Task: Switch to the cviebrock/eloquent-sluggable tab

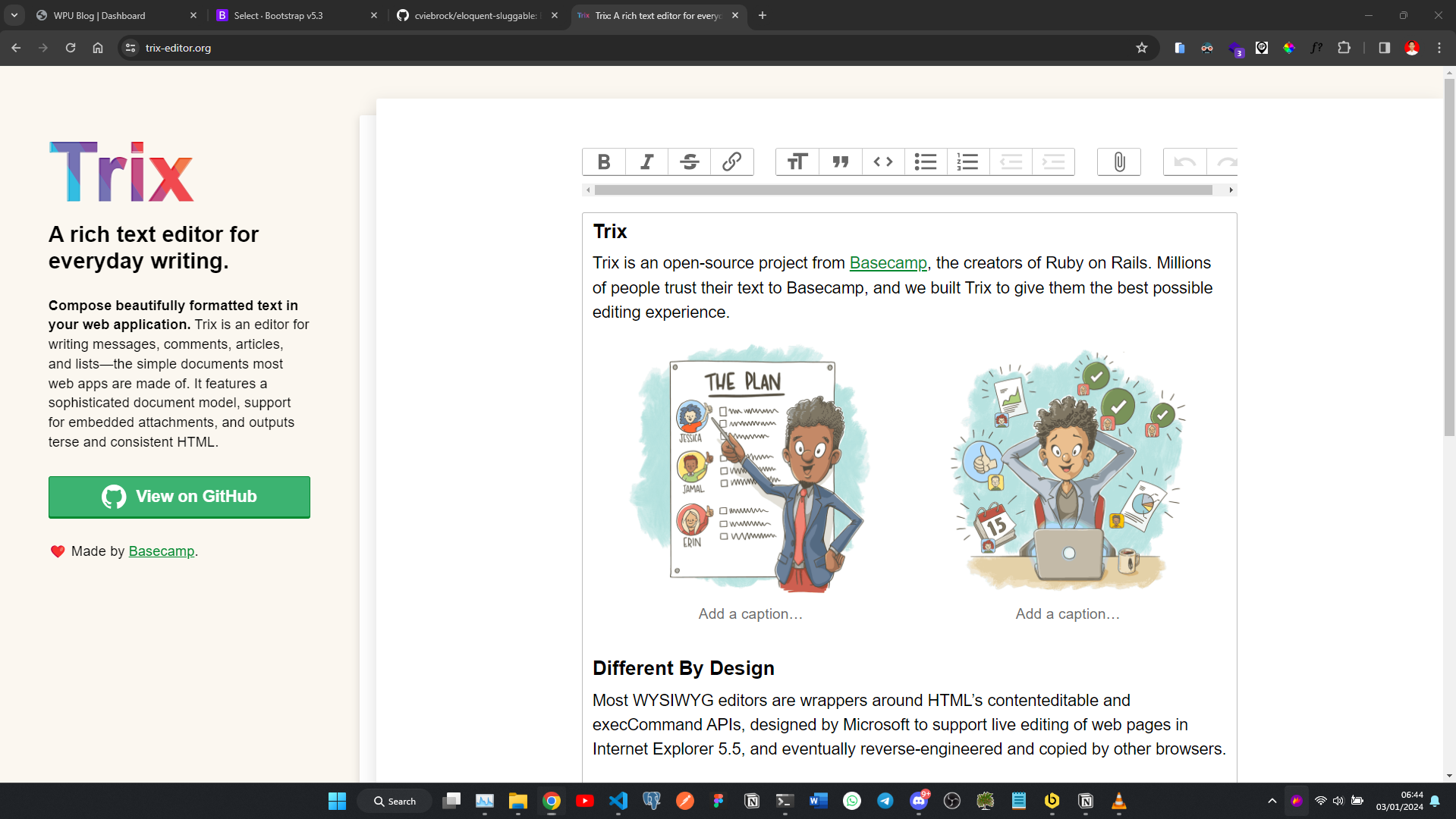Action: 478,15
